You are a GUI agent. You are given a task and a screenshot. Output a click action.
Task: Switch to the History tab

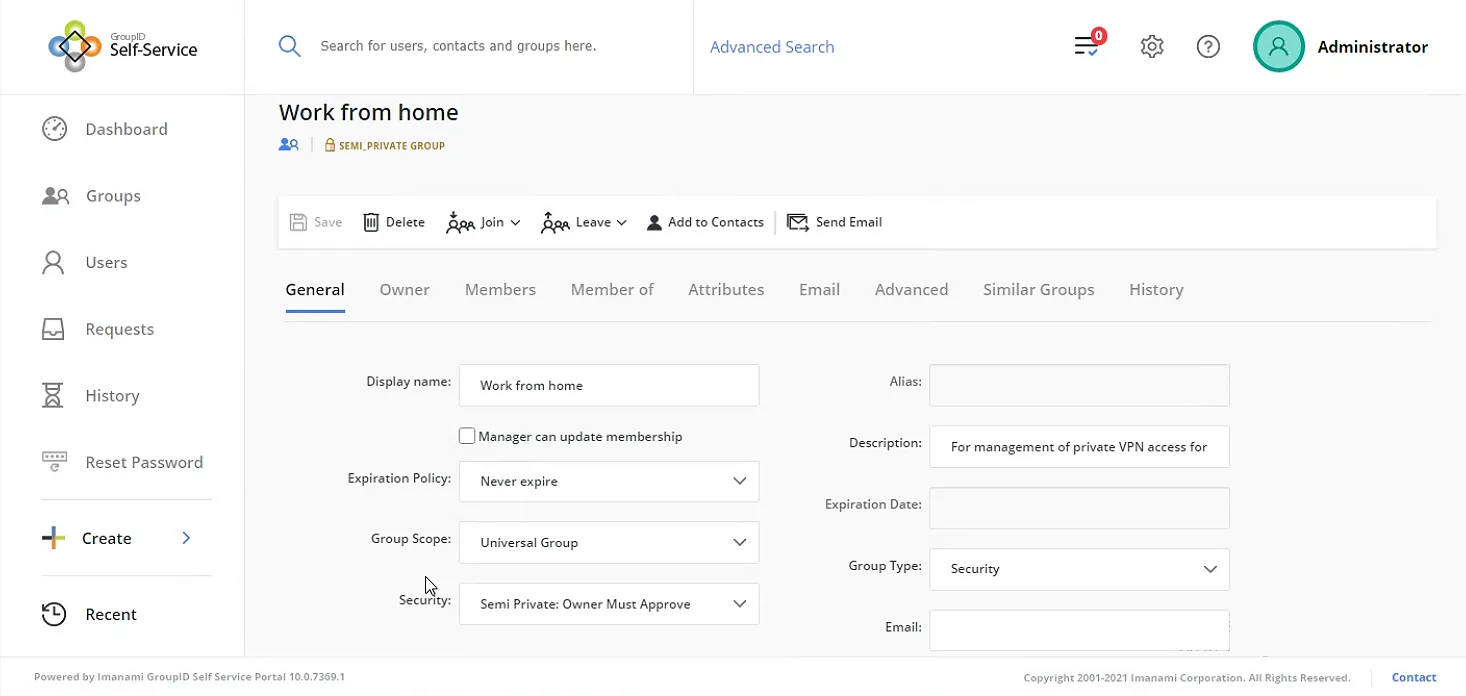click(x=1156, y=289)
